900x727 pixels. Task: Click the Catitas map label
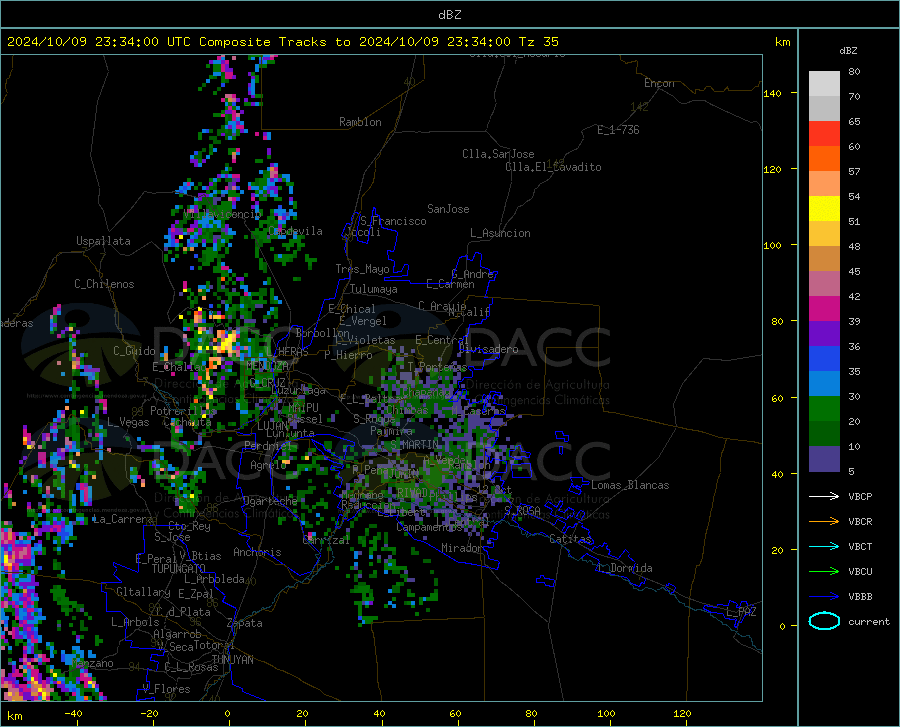click(570, 539)
